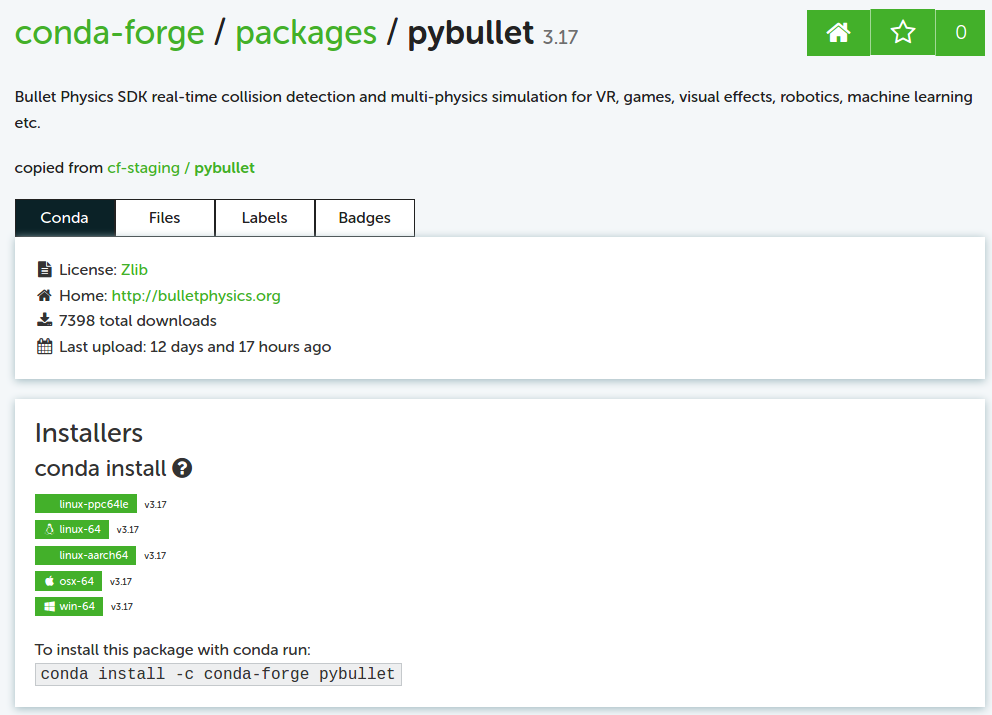Open http://bulletphysics.org homepage link
The height and width of the screenshot is (715, 992).
pyautogui.click(x=195, y=296)
